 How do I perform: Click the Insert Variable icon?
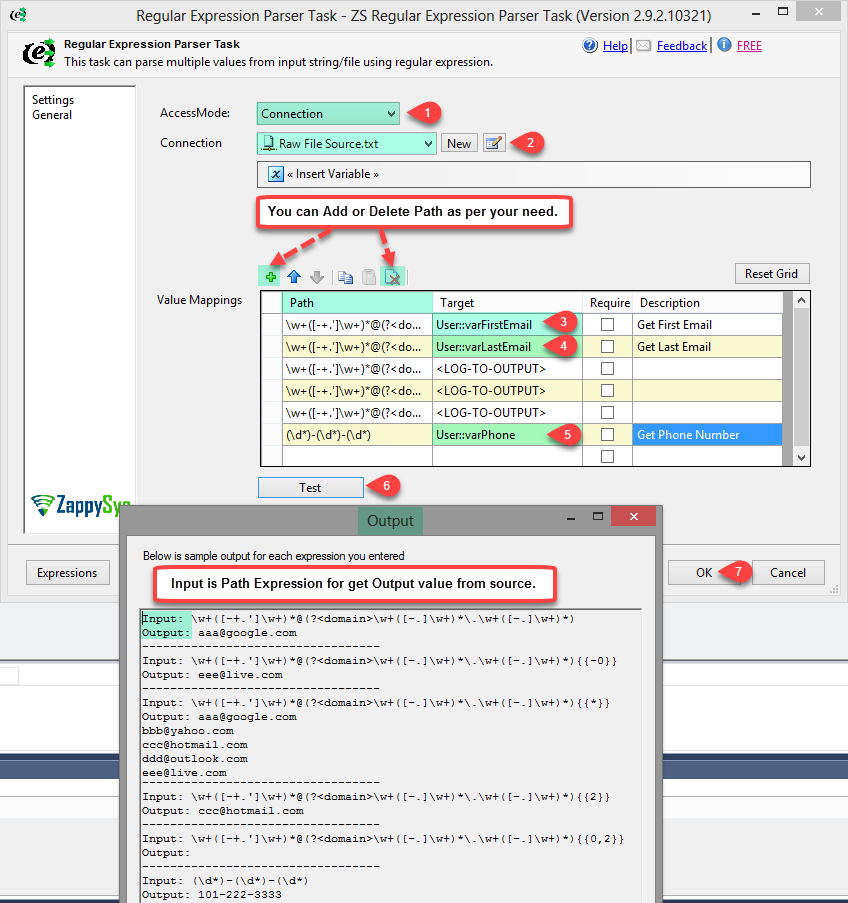coord(276,174)
